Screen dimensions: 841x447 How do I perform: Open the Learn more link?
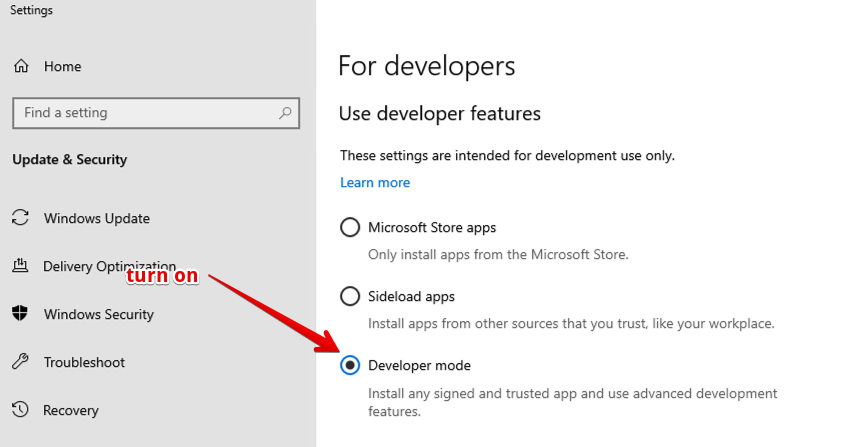375,182
